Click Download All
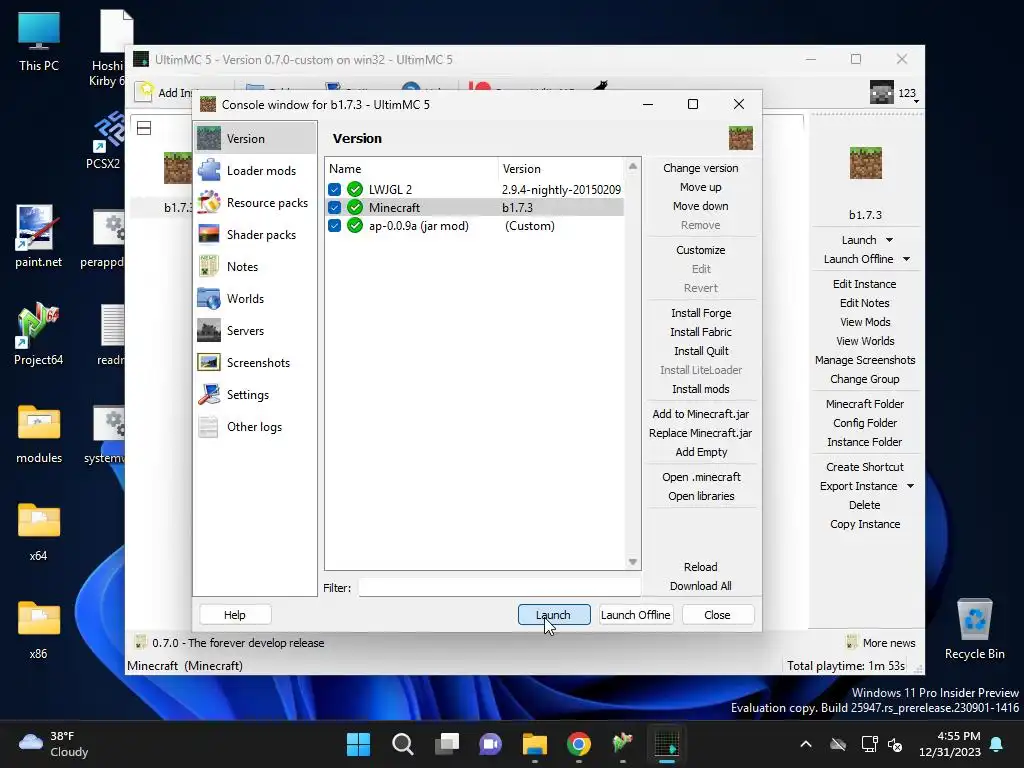This screenshot has width=1024, height=768. coord(701,586)
